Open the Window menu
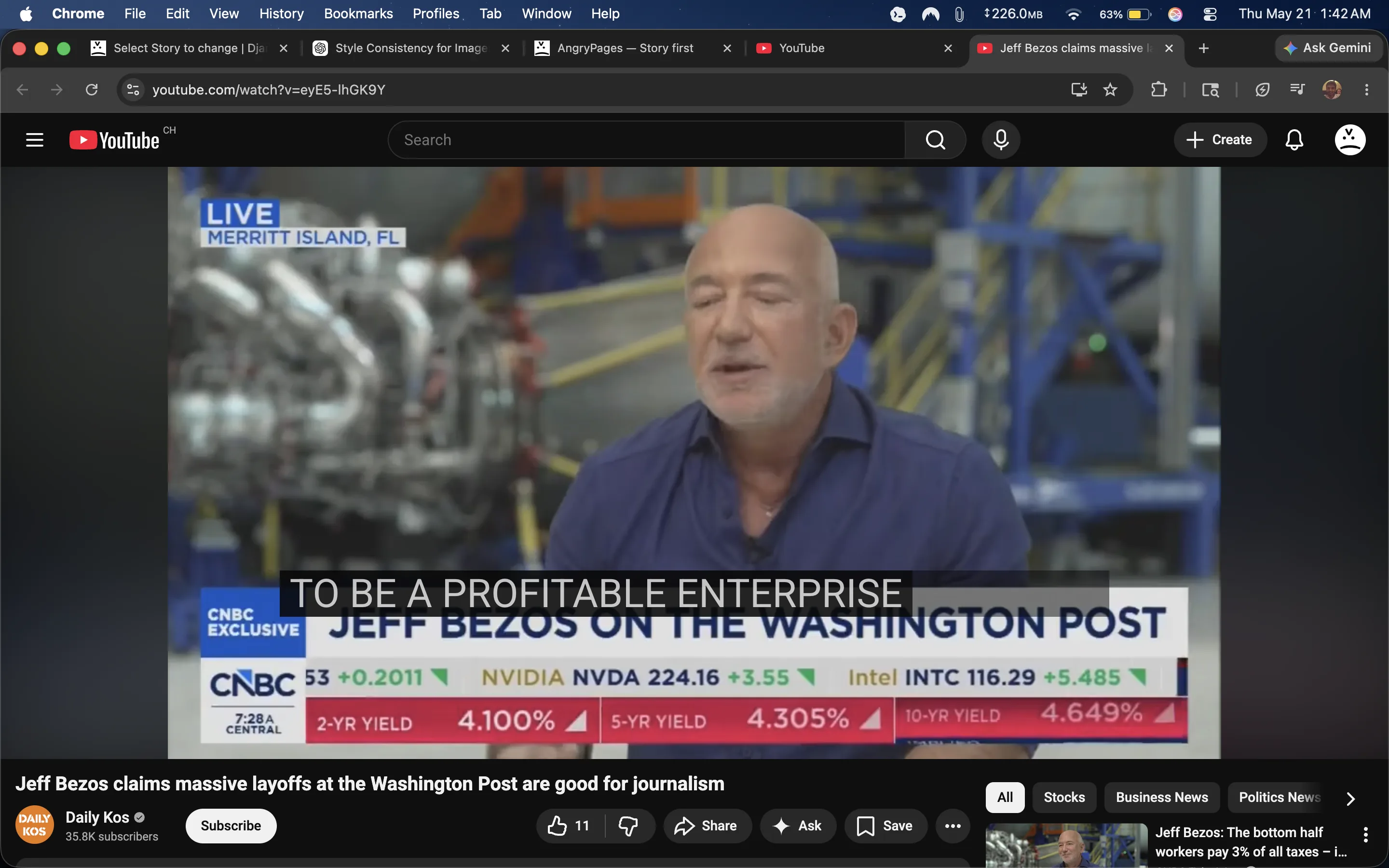Screen dimensions: 1389x868 (546, 14)
